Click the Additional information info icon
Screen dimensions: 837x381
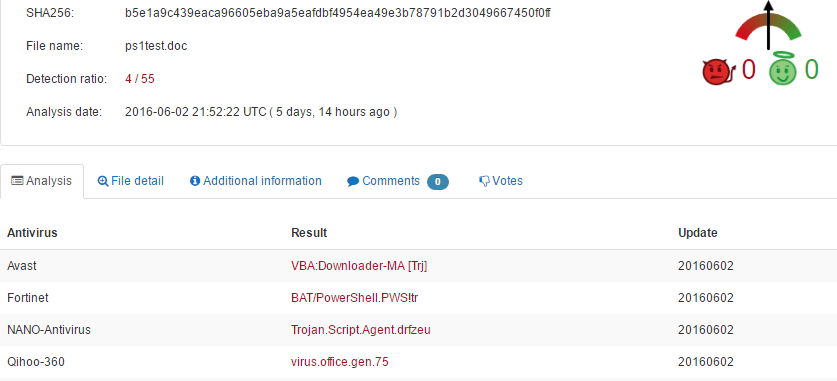tap(195, 181)
